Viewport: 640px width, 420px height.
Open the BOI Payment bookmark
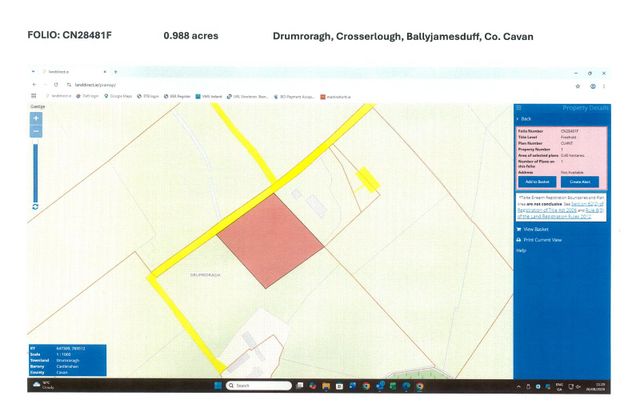(x=294, y=97)
